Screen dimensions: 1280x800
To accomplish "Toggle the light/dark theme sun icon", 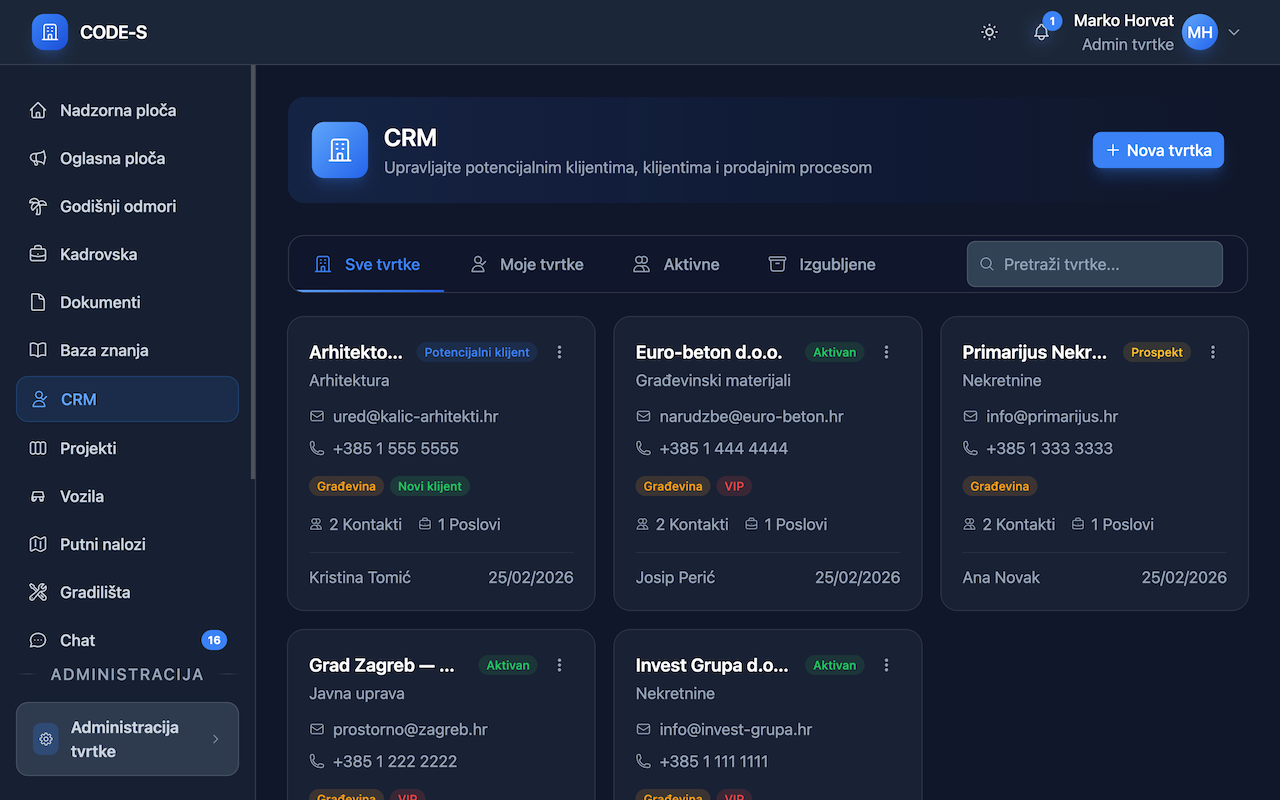I will click(989, 32).
